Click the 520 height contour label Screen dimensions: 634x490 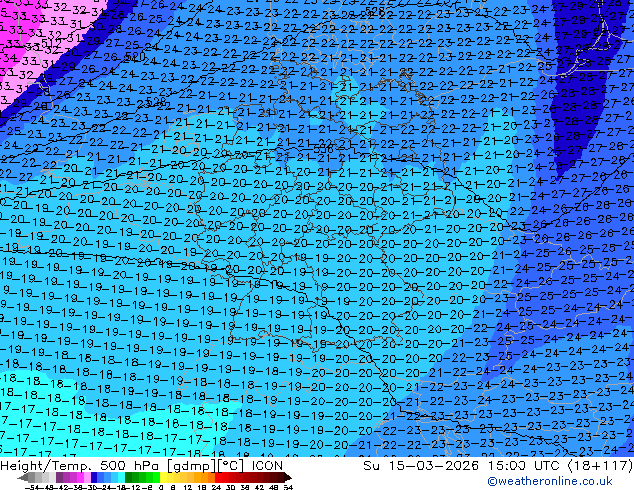point(134,56)
